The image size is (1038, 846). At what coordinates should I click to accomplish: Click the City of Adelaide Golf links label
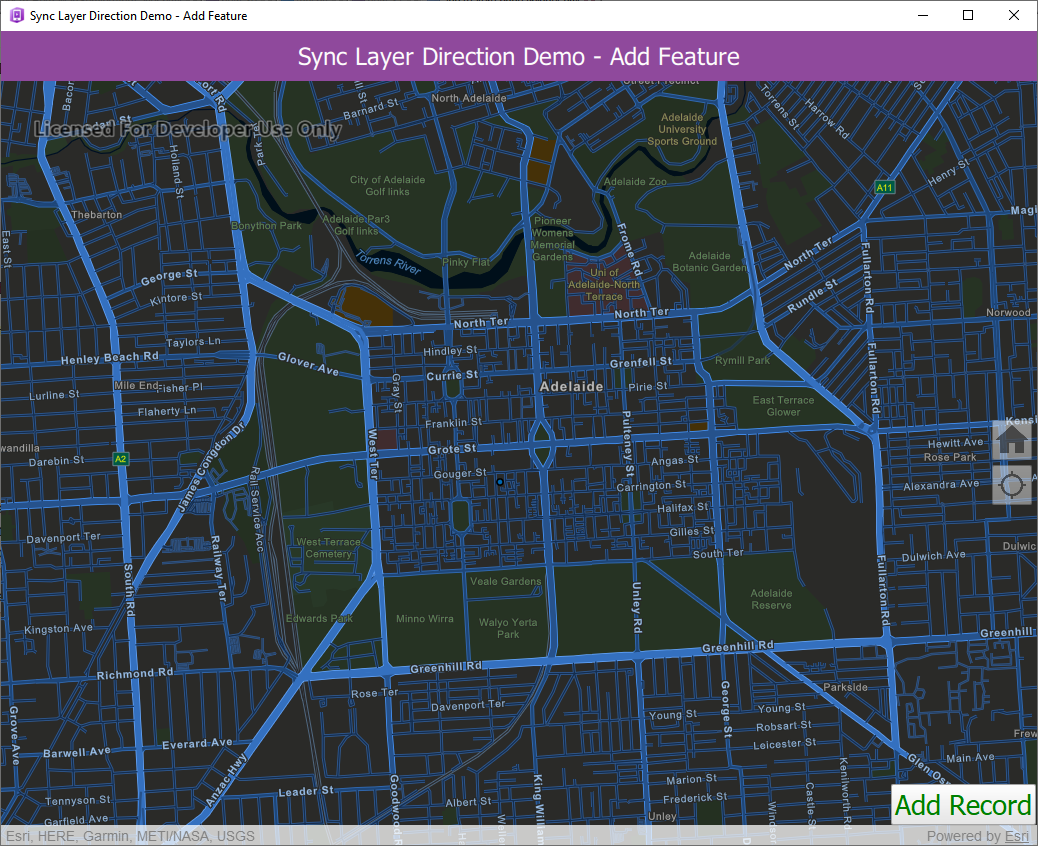tap(387, 185)
